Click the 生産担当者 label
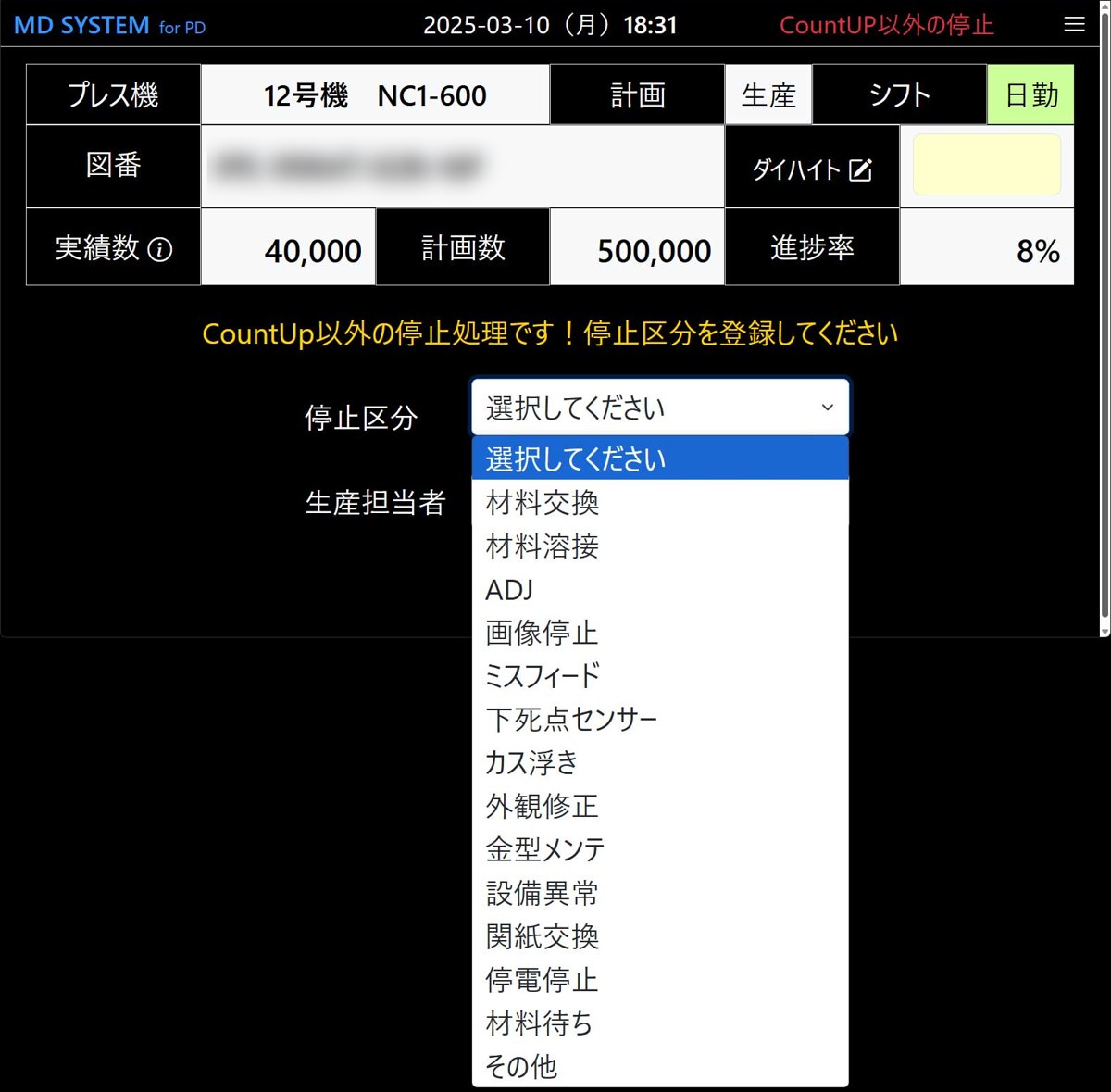 (376, 503)
